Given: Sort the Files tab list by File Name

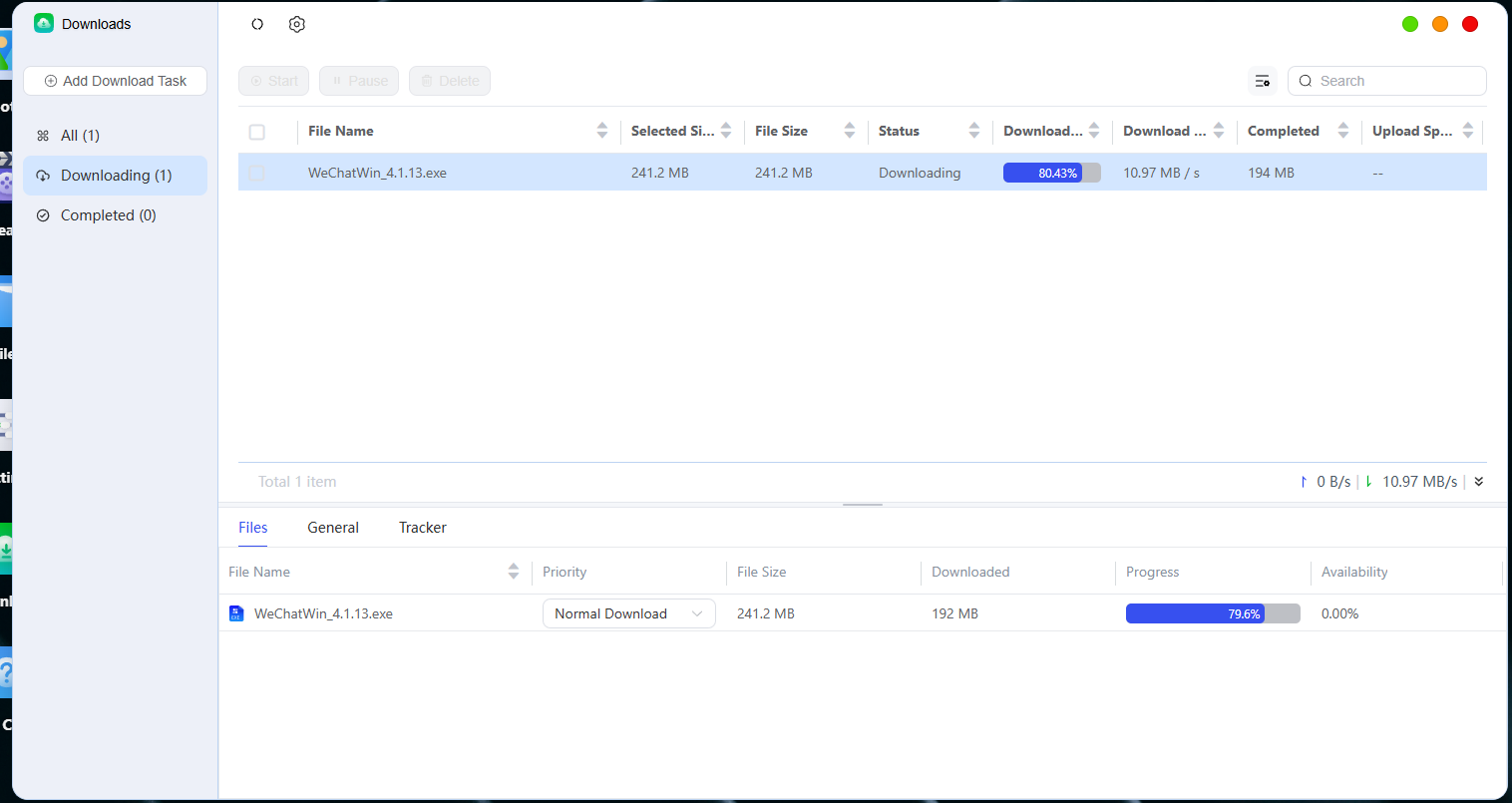Looking at the screenshot, I should point(514,572).
